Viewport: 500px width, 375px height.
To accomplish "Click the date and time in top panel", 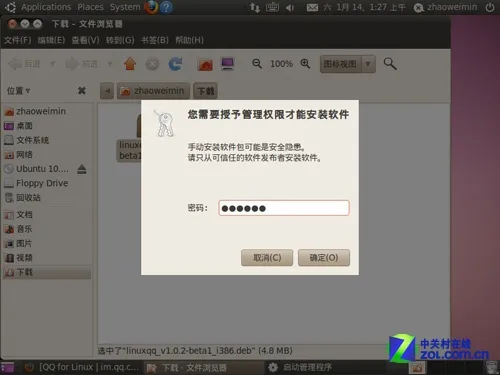I will 364,7.
